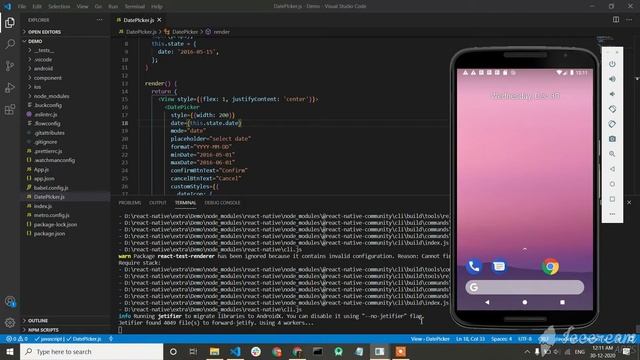Viewport: 640px width, 360px height.
Task: Open File Explorer from the taskbar
Action: 214,351
